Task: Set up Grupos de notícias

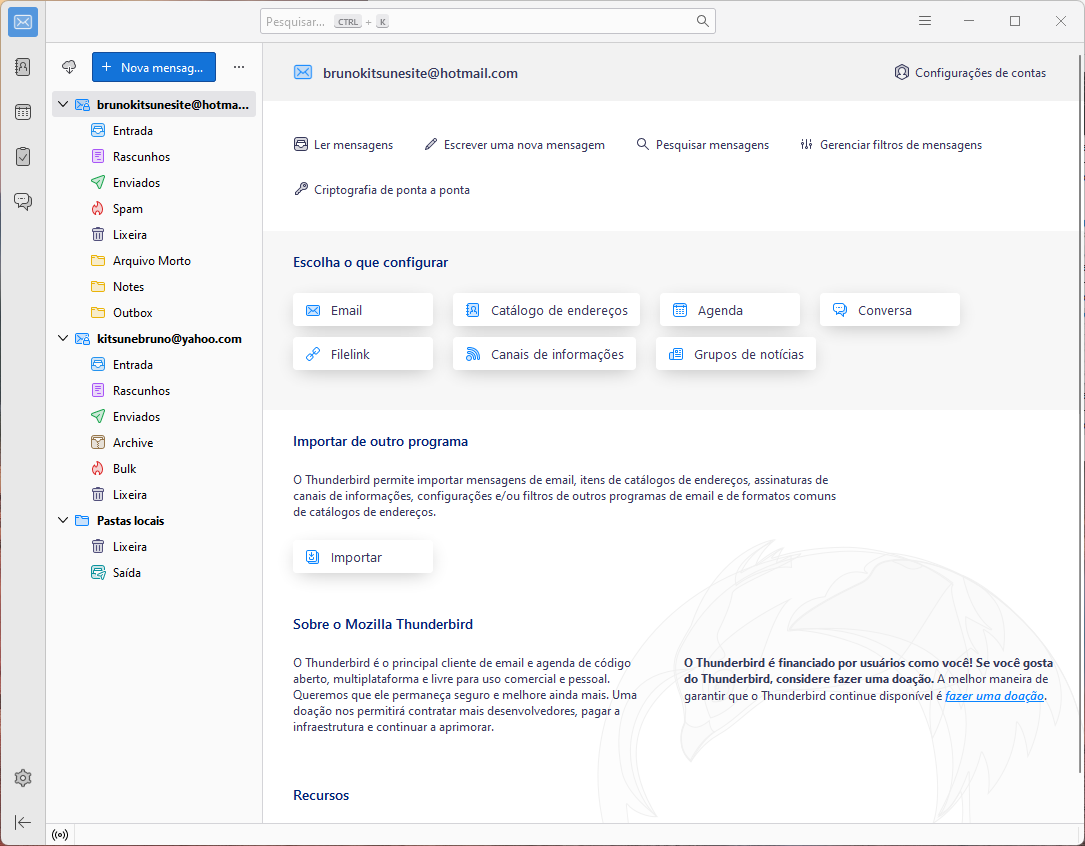Action: pyautogui.click(x=736, y=353)
